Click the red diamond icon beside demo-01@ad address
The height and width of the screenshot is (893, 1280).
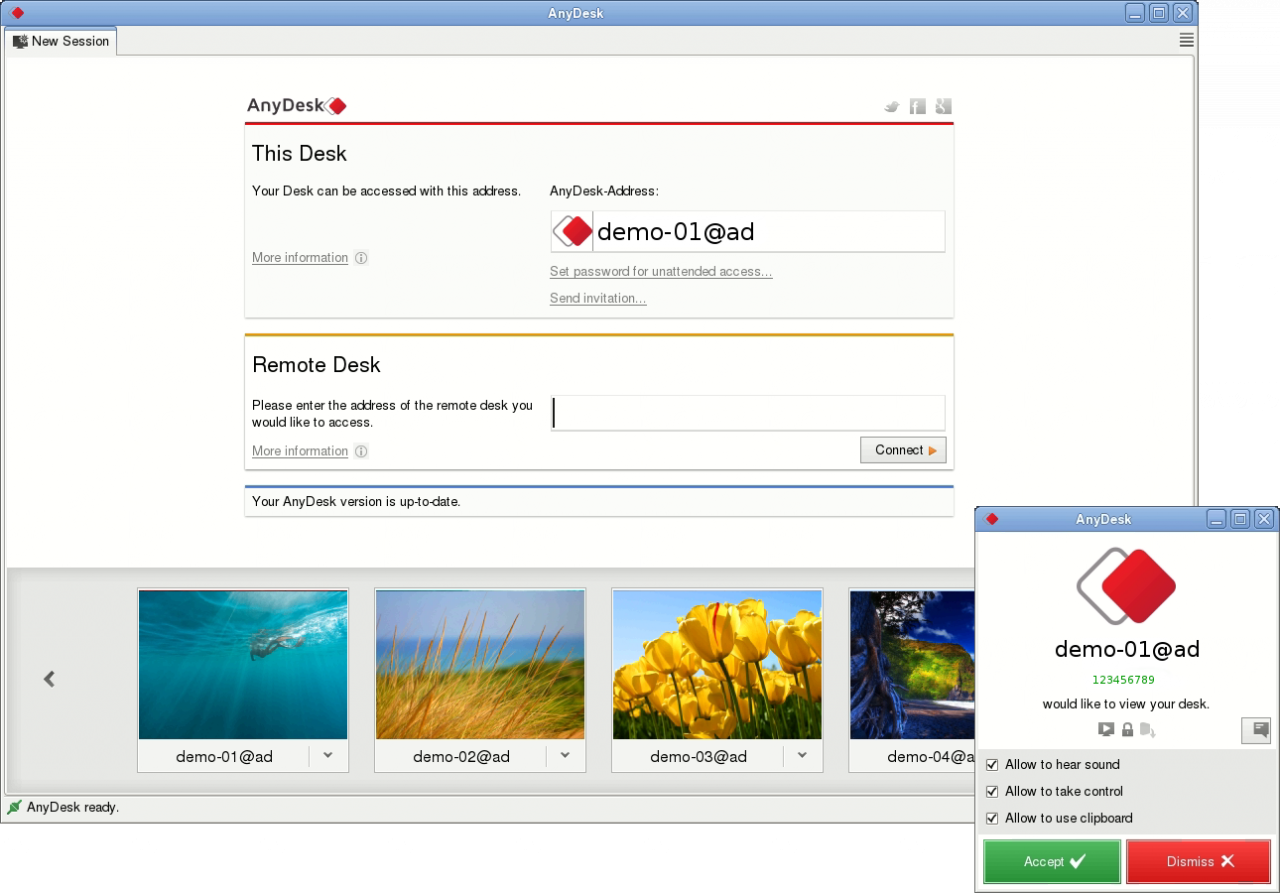(x=573, y=232)
